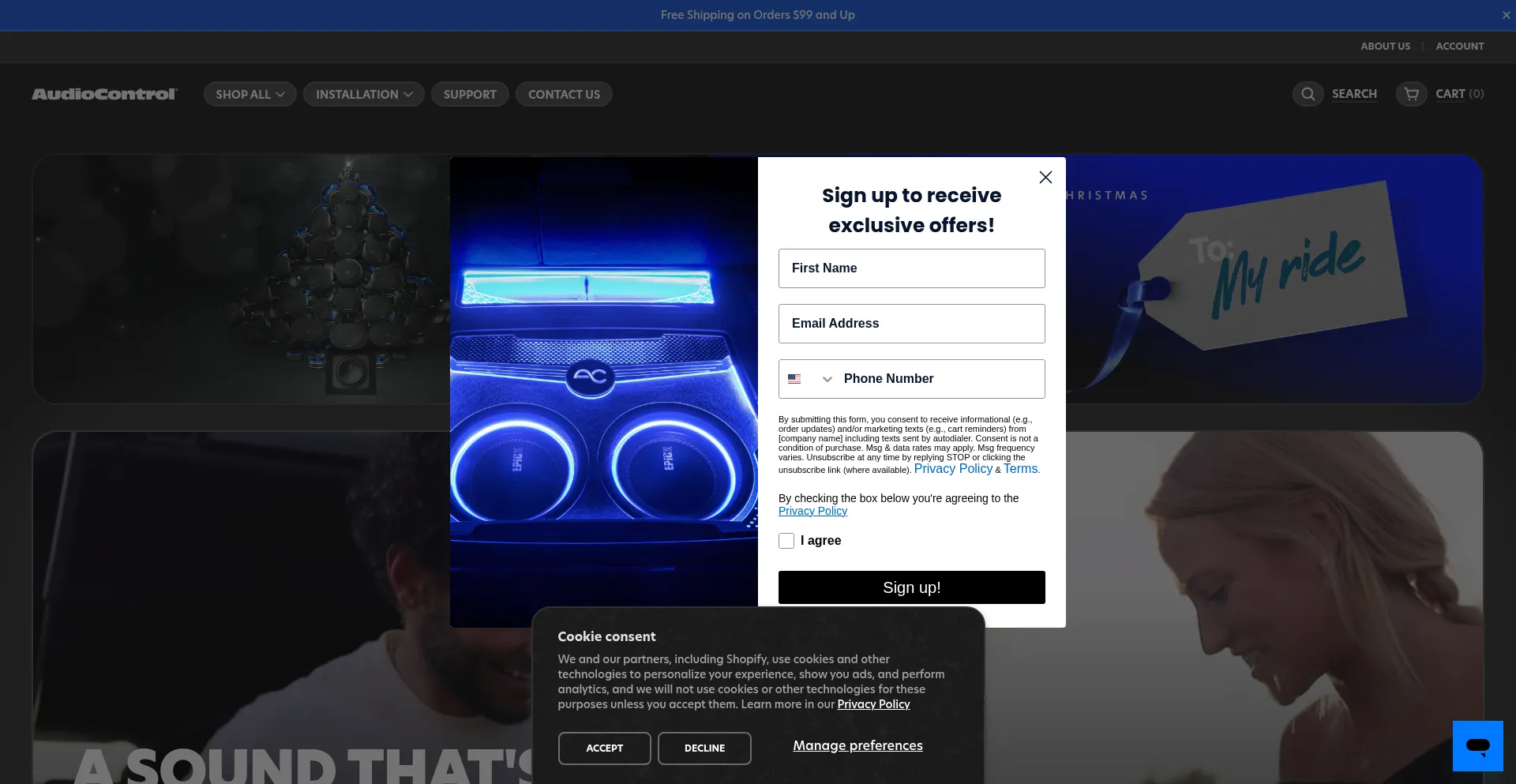1516x784 pixels.
Task: Open Manage preferences for cookies
Action: pyautogui.click(x=857, y=745)
